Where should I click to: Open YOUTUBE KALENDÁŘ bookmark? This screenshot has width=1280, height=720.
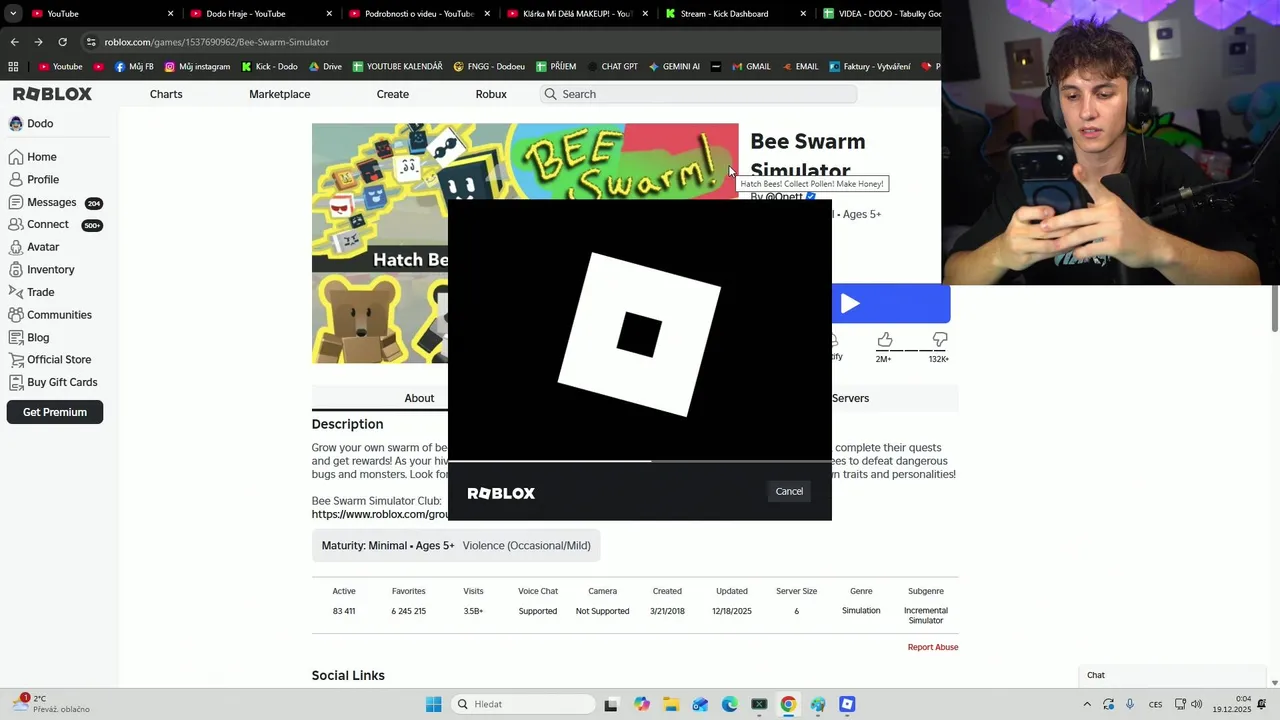(397, 67)
